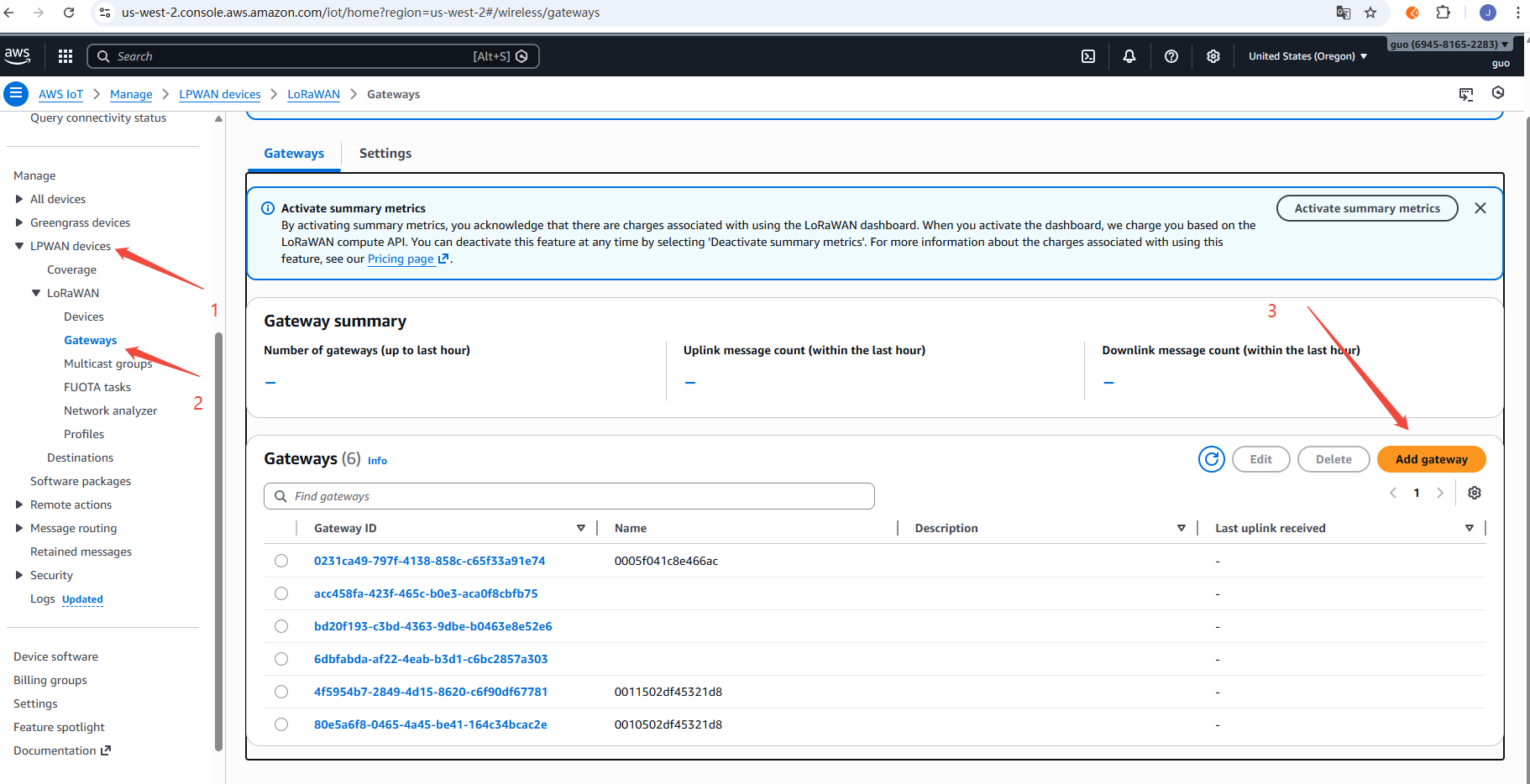Bookmark this page with star icon
This screenshot has height=784, width=1530.
click(x=1370, y=13)
